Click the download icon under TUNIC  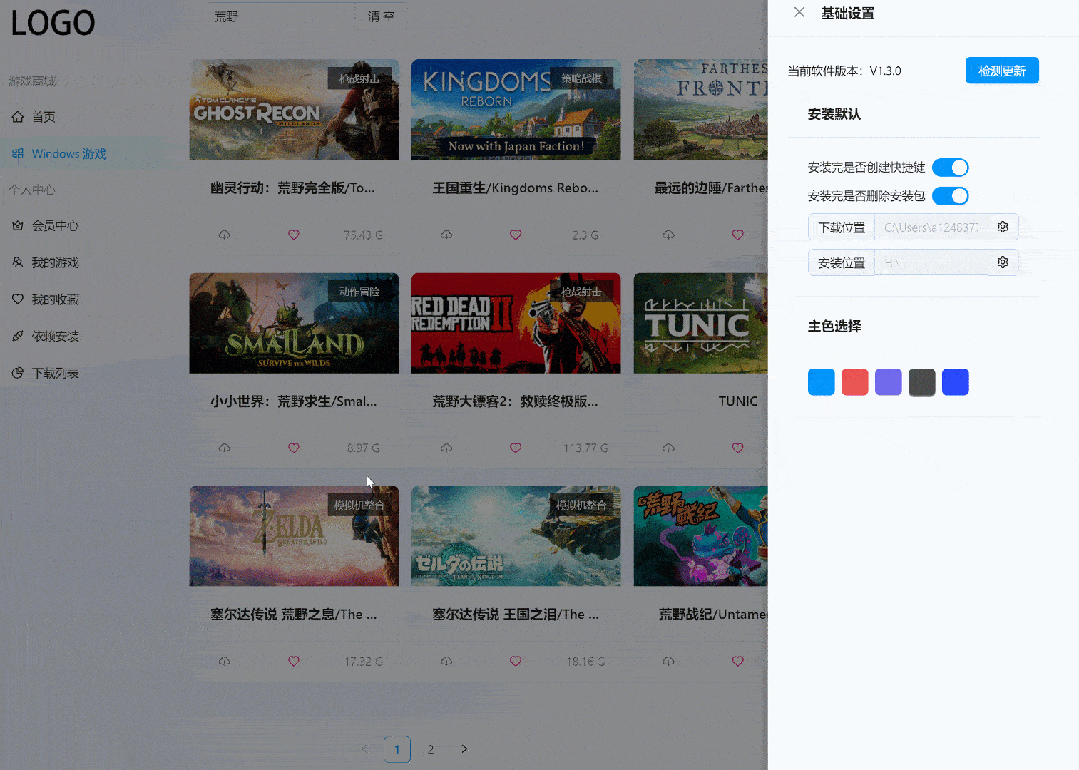tap(668, 448)
